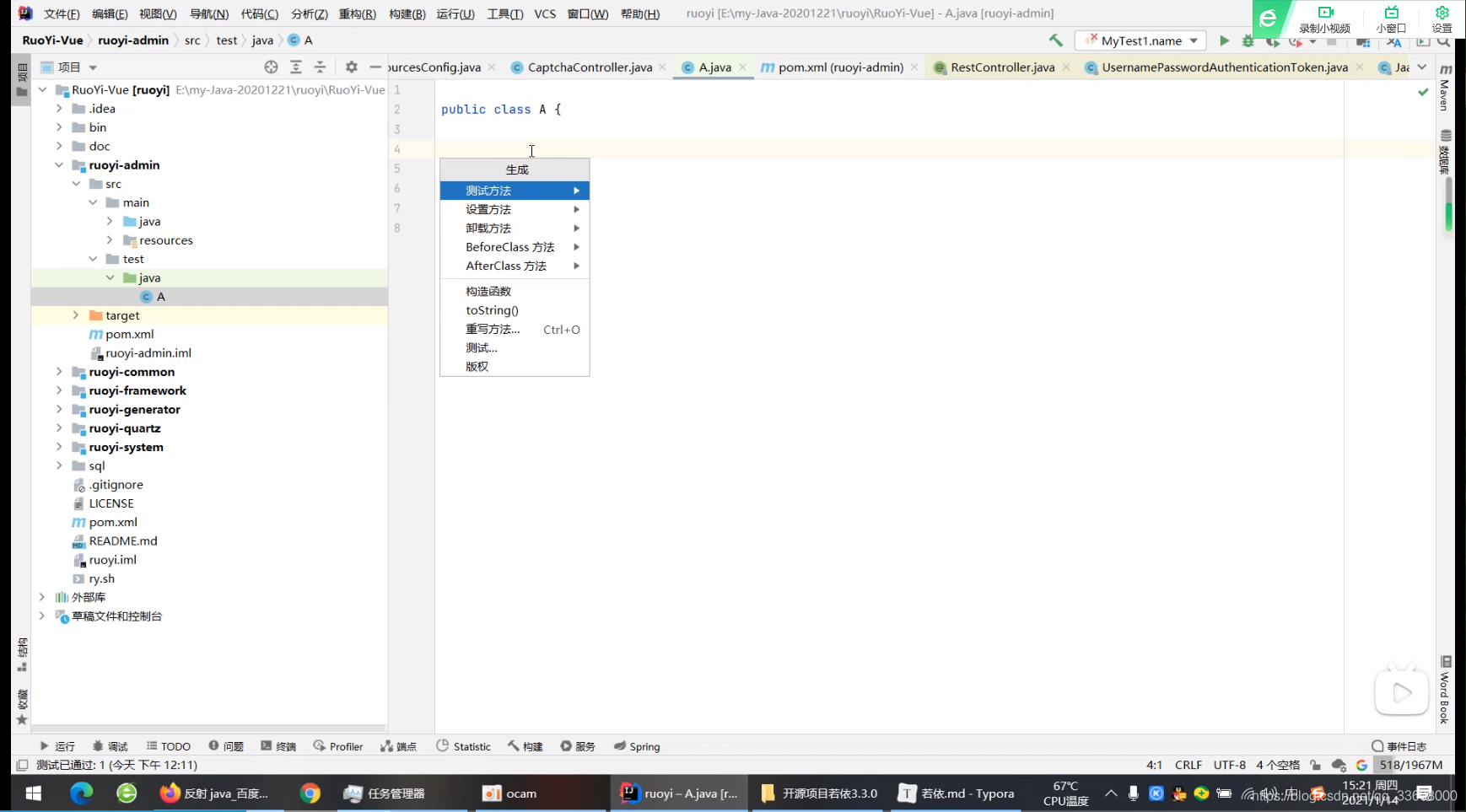Viewport: 1466px width, 812px height.
Task: Expand the target folder
Action: tap(76, 315)
